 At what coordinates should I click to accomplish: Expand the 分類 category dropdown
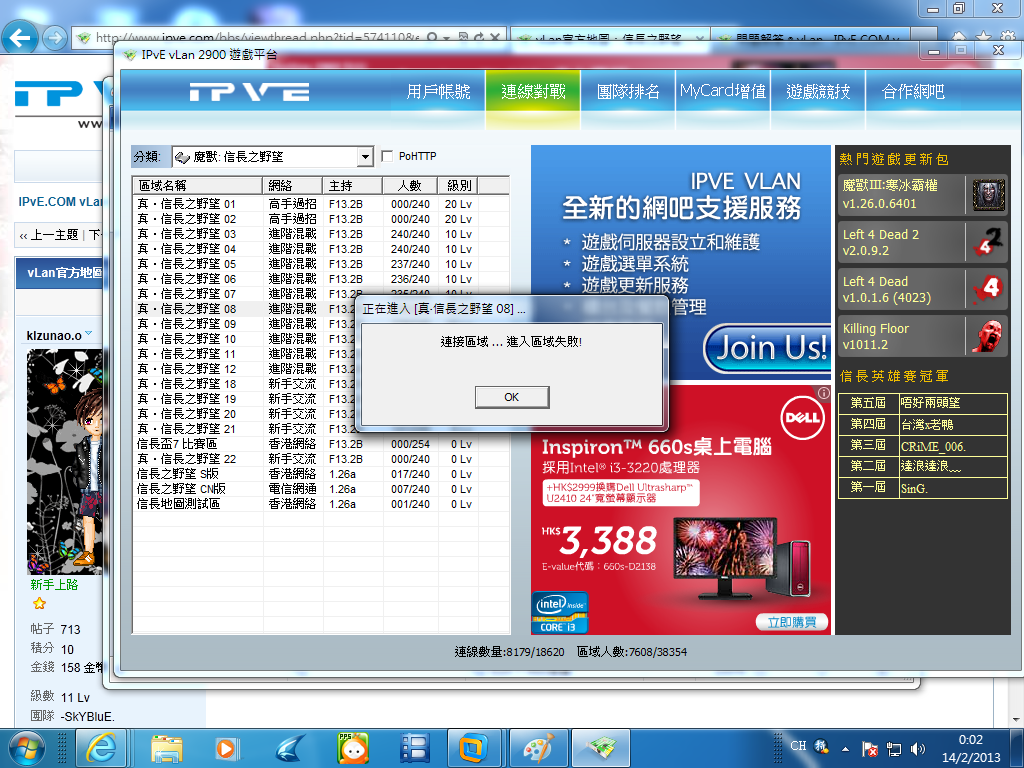(x=365, y=157)
